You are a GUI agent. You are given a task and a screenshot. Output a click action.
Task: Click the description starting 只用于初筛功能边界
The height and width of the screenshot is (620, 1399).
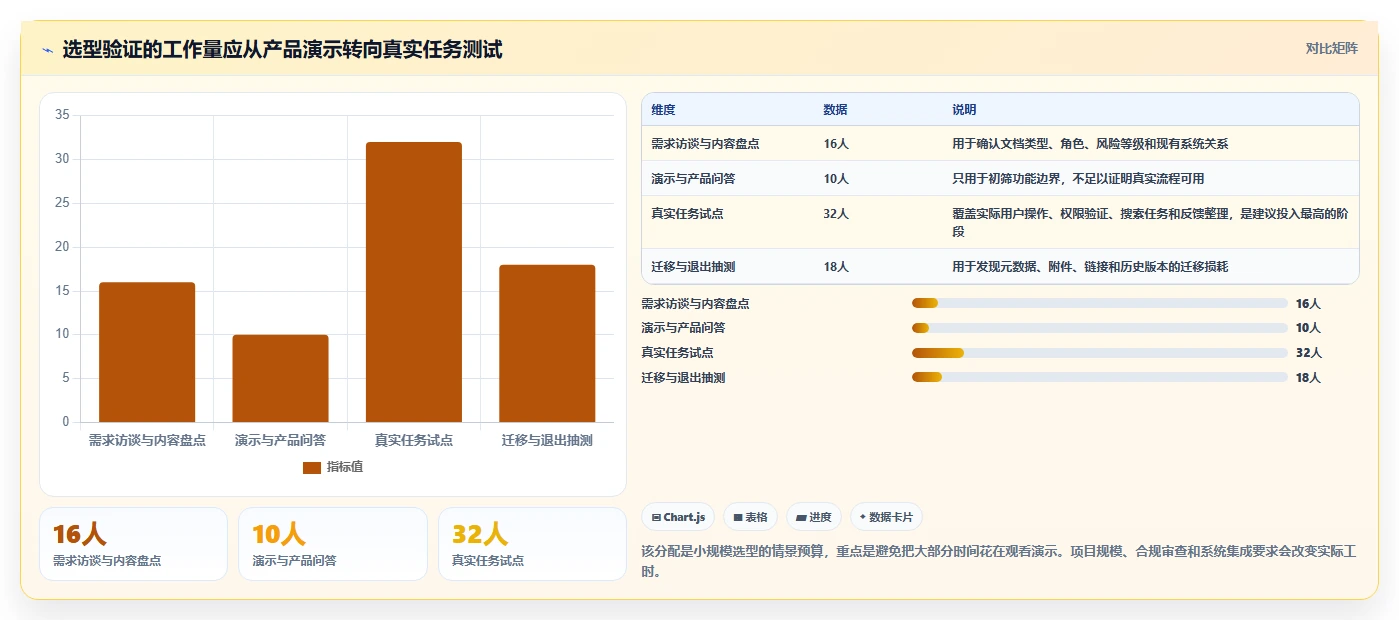(x=1078, y=179)
